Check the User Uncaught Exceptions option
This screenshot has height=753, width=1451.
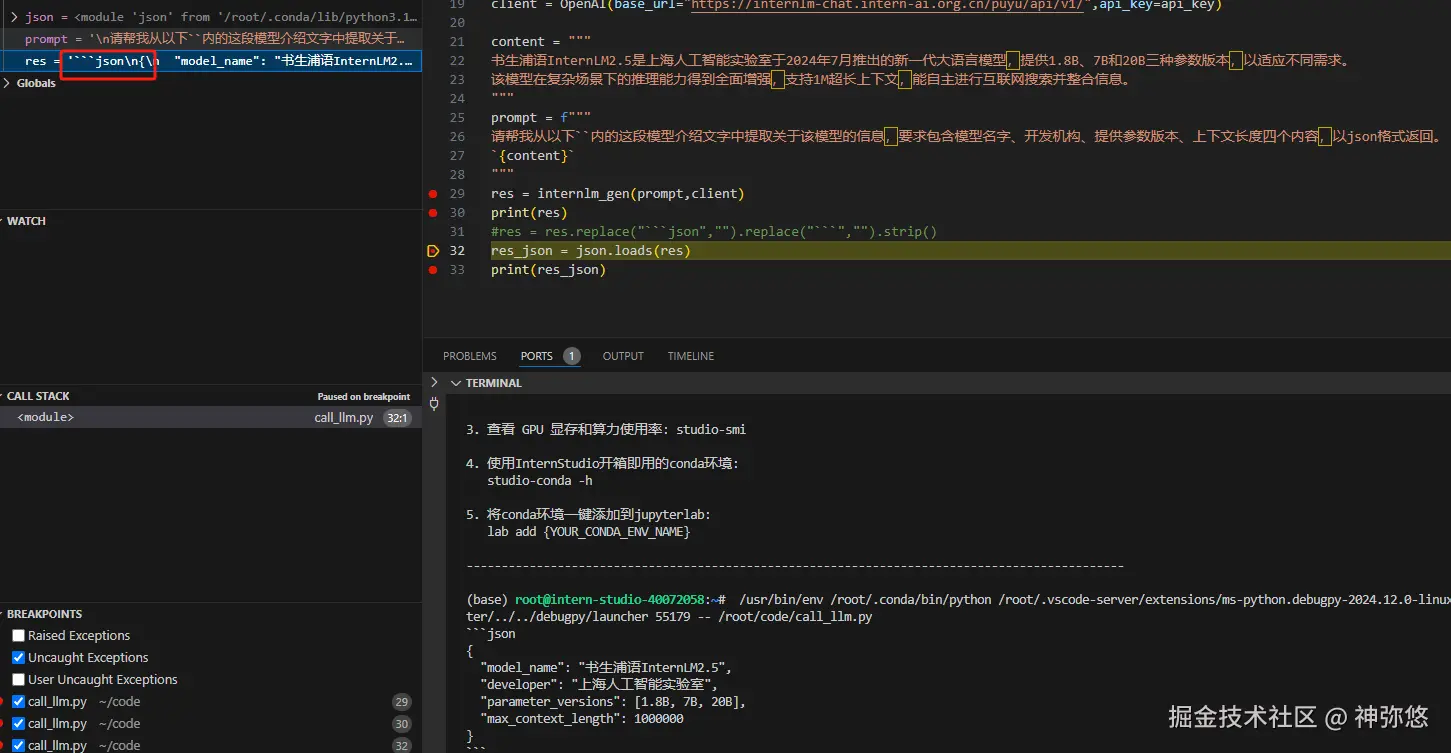tap(18, 680)
